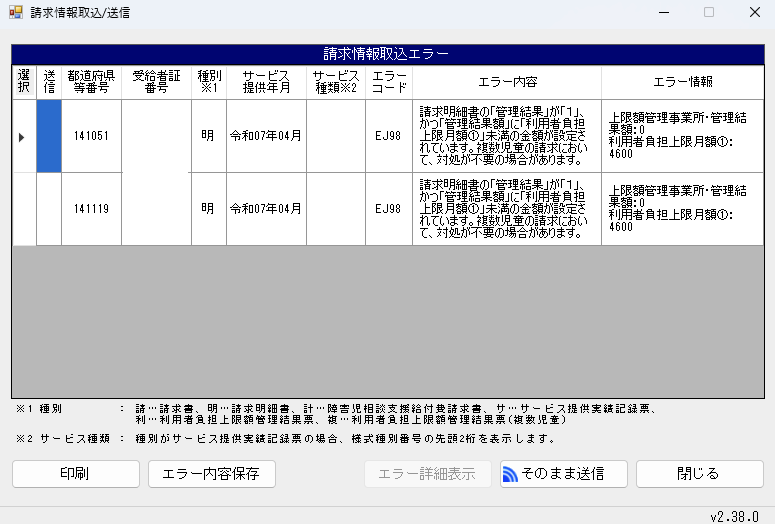This screenshot has width=775, height=524.
Task: Click the 受給者証番号 column header
Action: click(x=156, y=82)
